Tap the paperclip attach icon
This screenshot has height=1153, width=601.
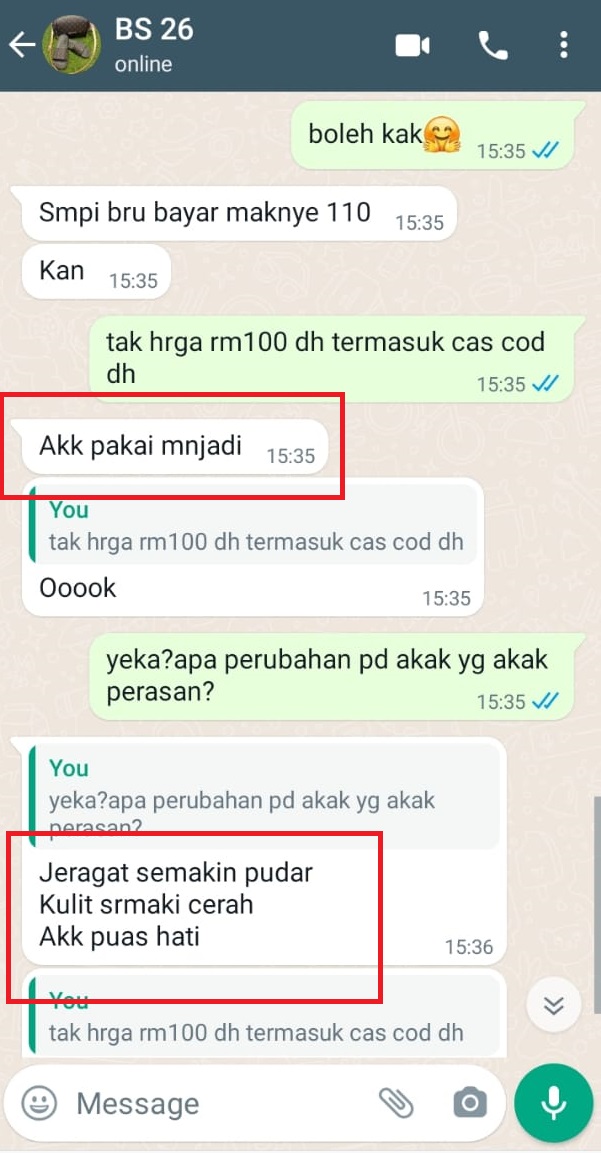tap(396, 1102)
